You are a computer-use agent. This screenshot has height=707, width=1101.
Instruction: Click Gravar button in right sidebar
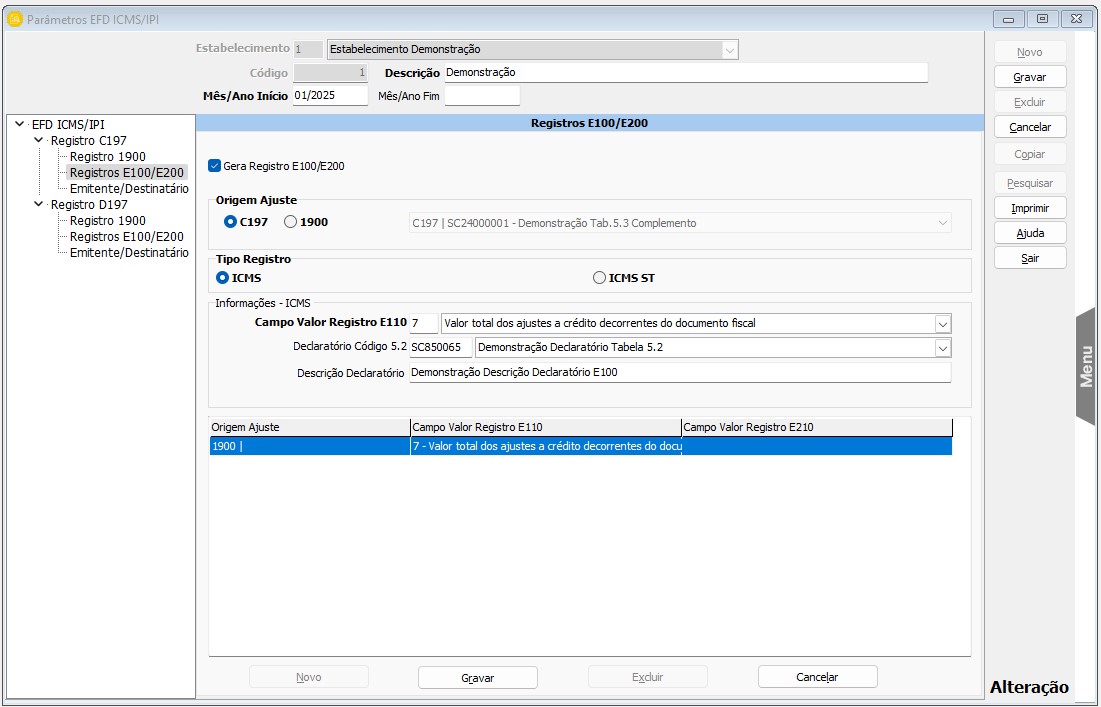point(1029,77)
